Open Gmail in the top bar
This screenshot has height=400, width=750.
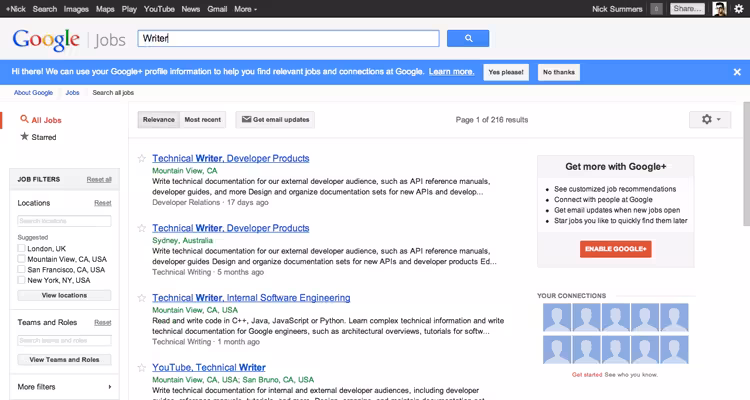click(x=217, y=9)
